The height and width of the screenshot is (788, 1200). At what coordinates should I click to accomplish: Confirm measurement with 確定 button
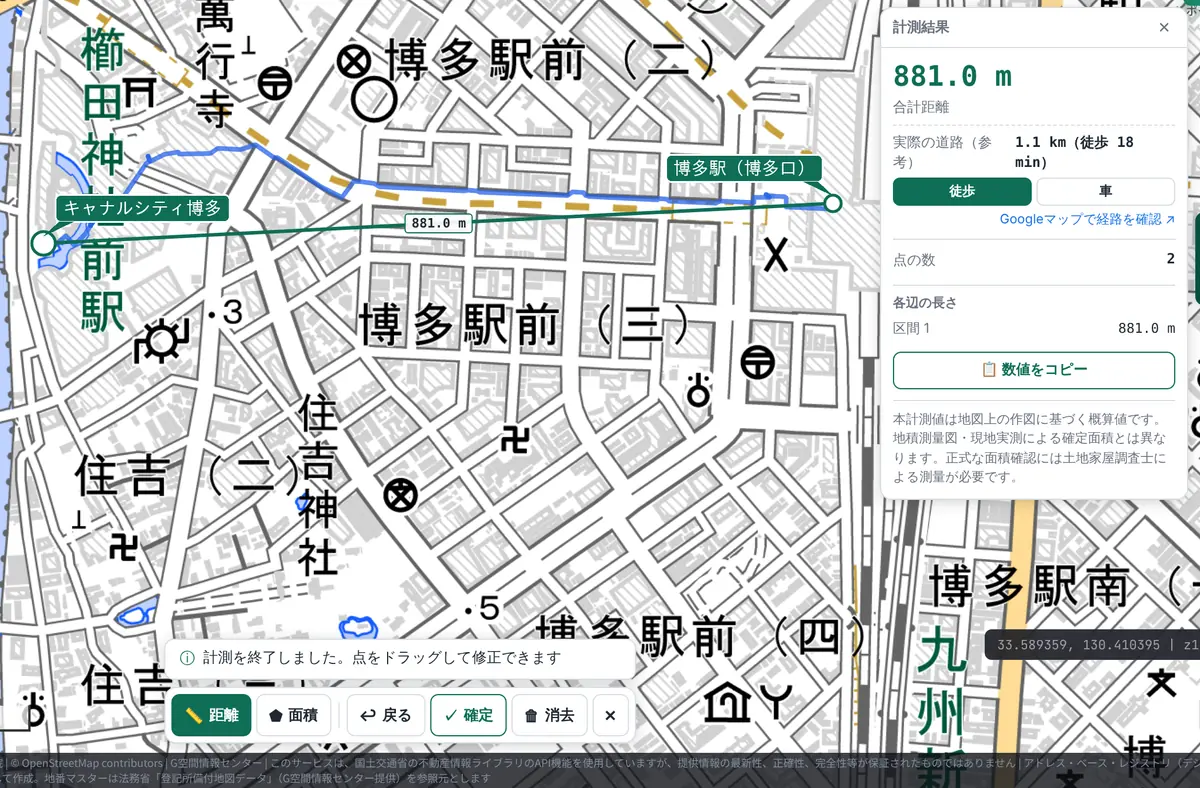coord(468,715)
